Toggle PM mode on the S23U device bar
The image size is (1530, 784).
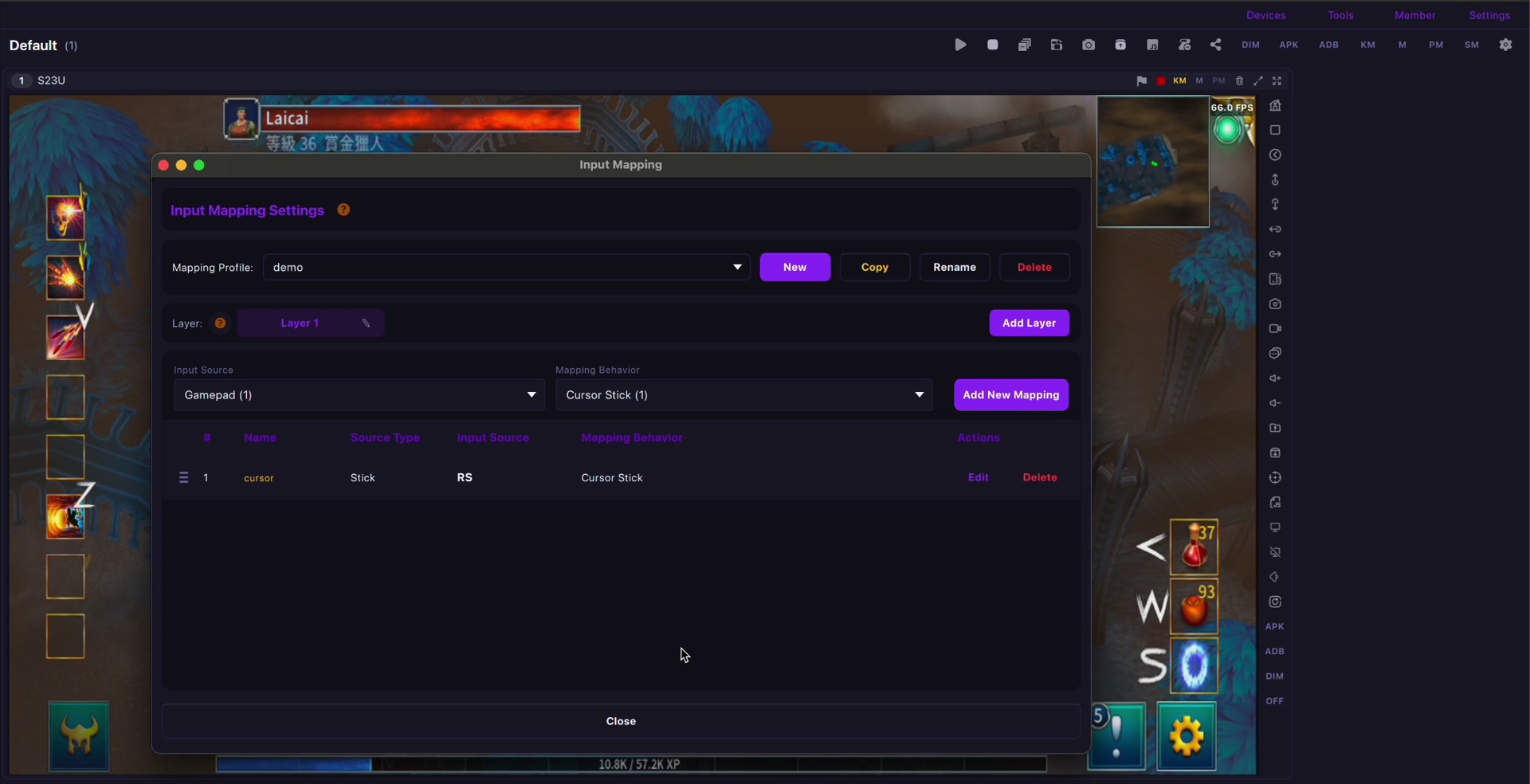pyautogui.click(x=1219, y=80)
